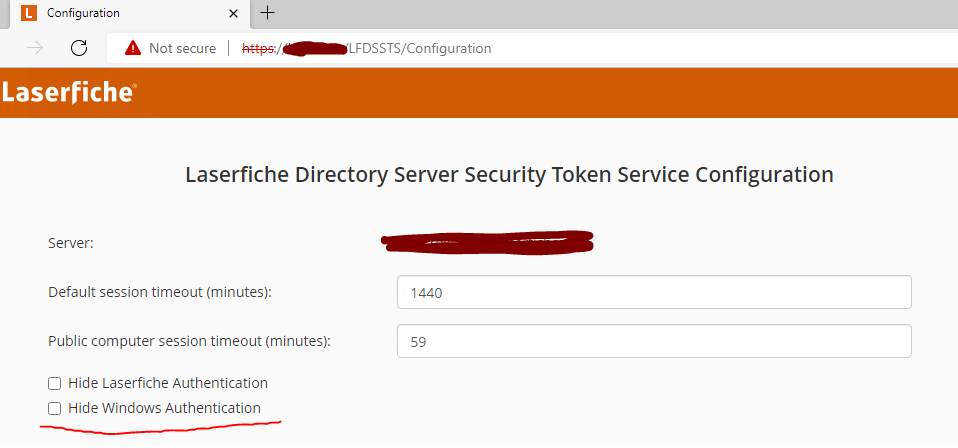This screenshot has height=448, width=958.
Task: Focus the public computer session timeout field
Action: click(654, 341)
